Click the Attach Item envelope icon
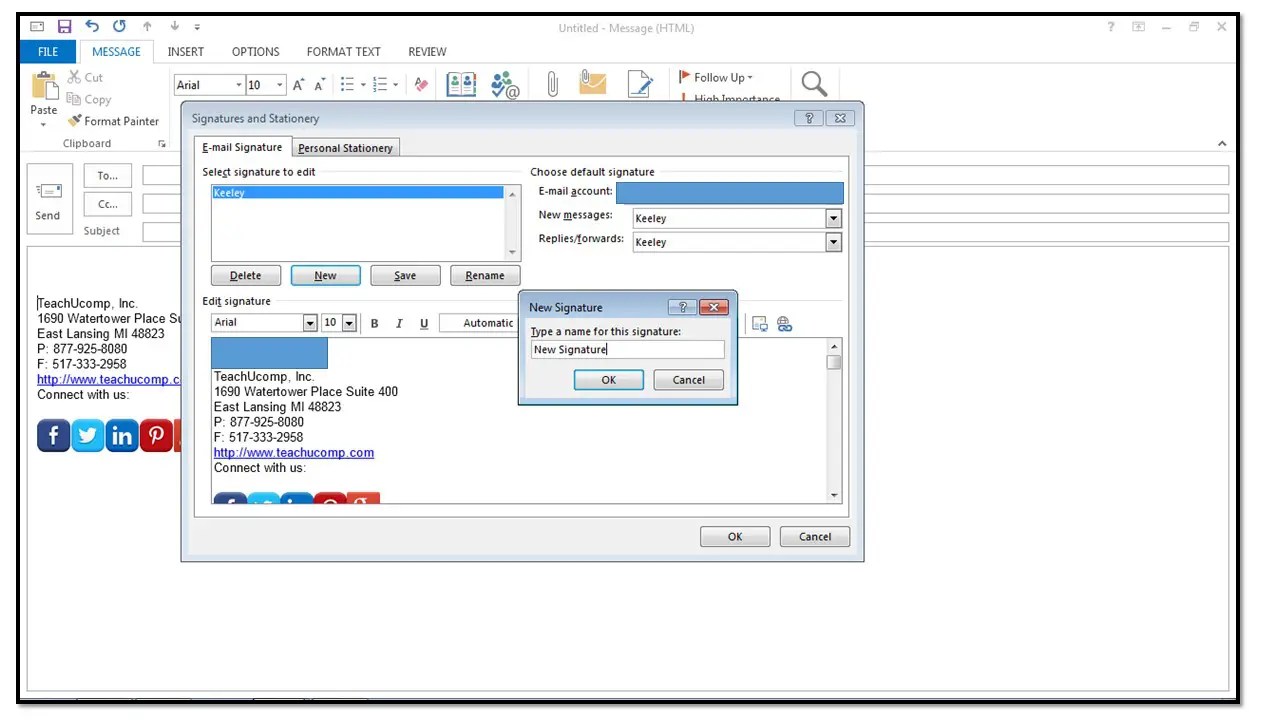The image size is (1280, 720). 592,83
